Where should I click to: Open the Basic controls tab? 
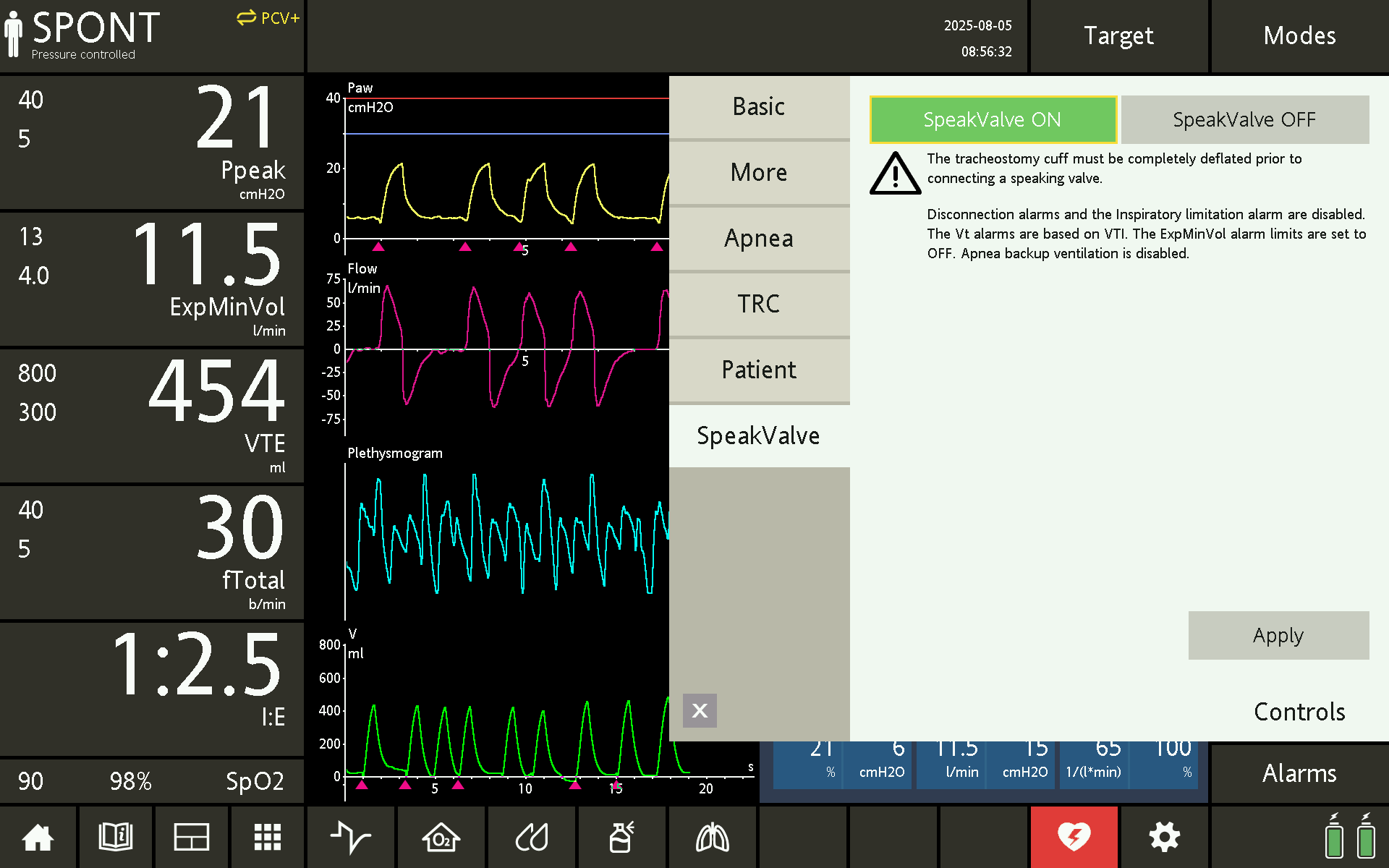(x=758, y=107)
